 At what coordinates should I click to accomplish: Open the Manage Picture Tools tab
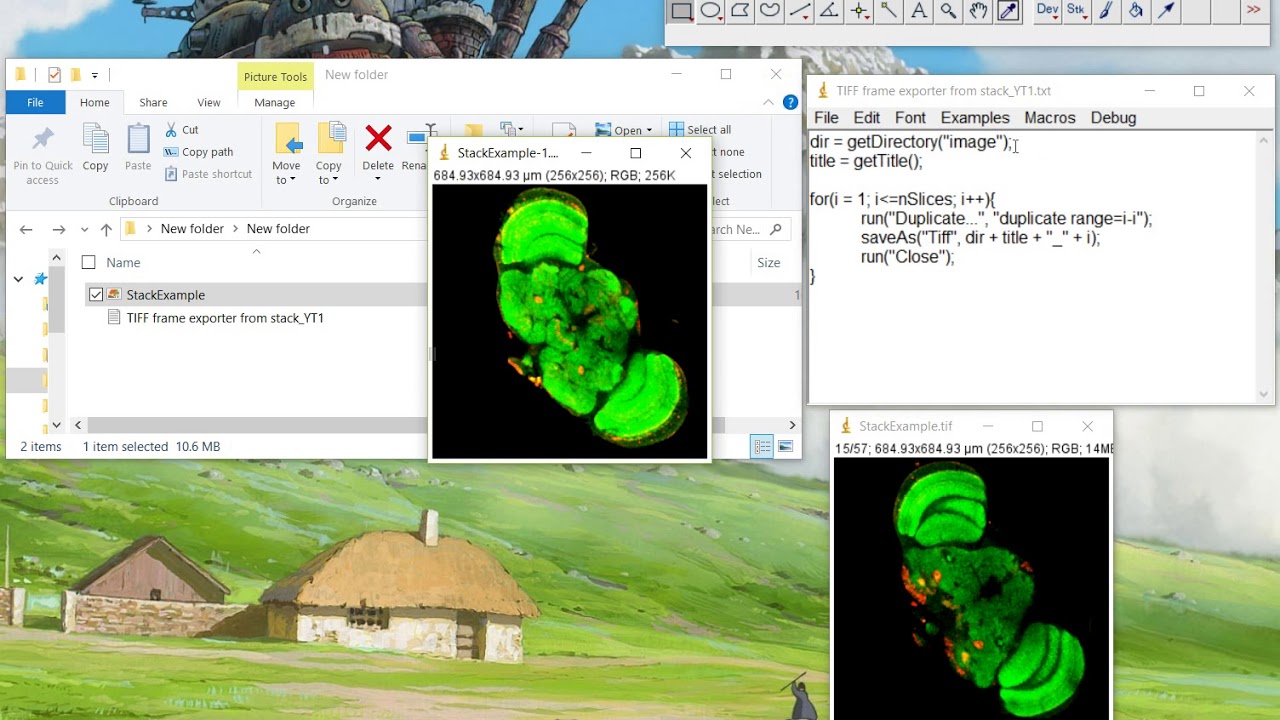click(x=274, y=102)
